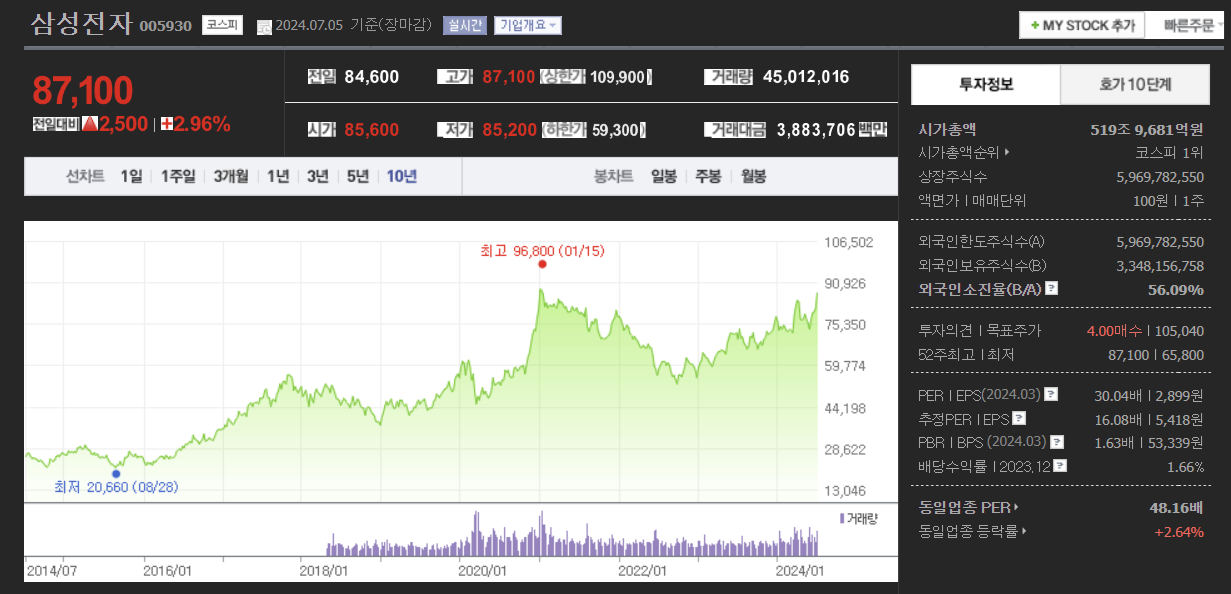Expand 동일업종 PER arrow link
This screenshot has height=594, width=1231.
click(1016, 507)
